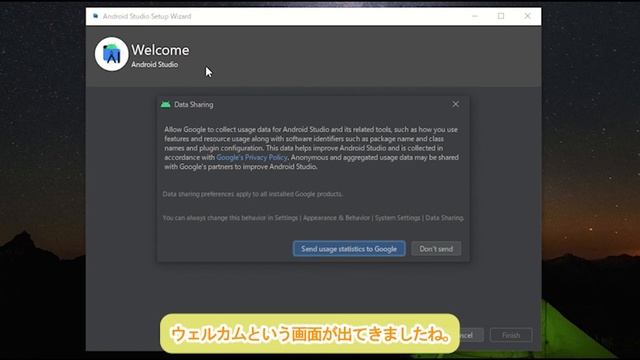Image resolution: width=640 pixels, height=360 pixels.
Task: Click the Finish button in Setup Wizard
Action: point(511,335)
